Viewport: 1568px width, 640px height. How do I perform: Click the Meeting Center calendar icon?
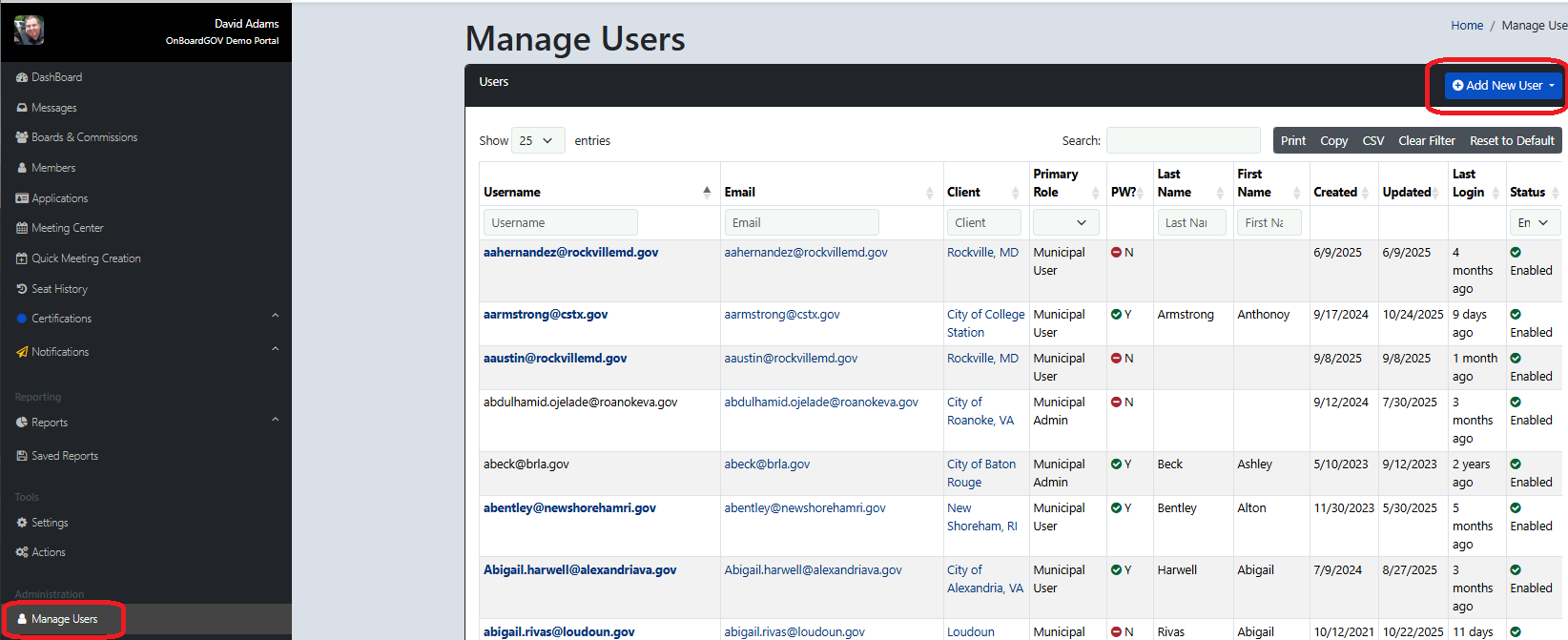tap(22, 228)
